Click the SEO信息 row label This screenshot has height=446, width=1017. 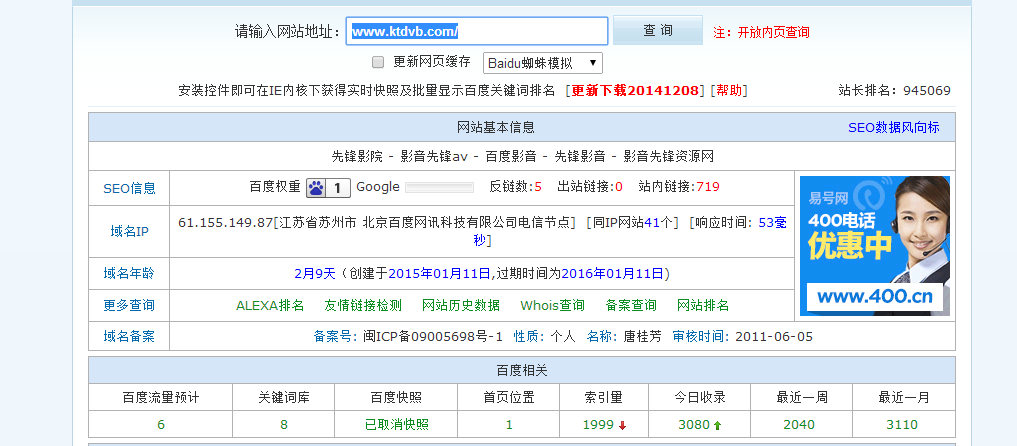129,188
